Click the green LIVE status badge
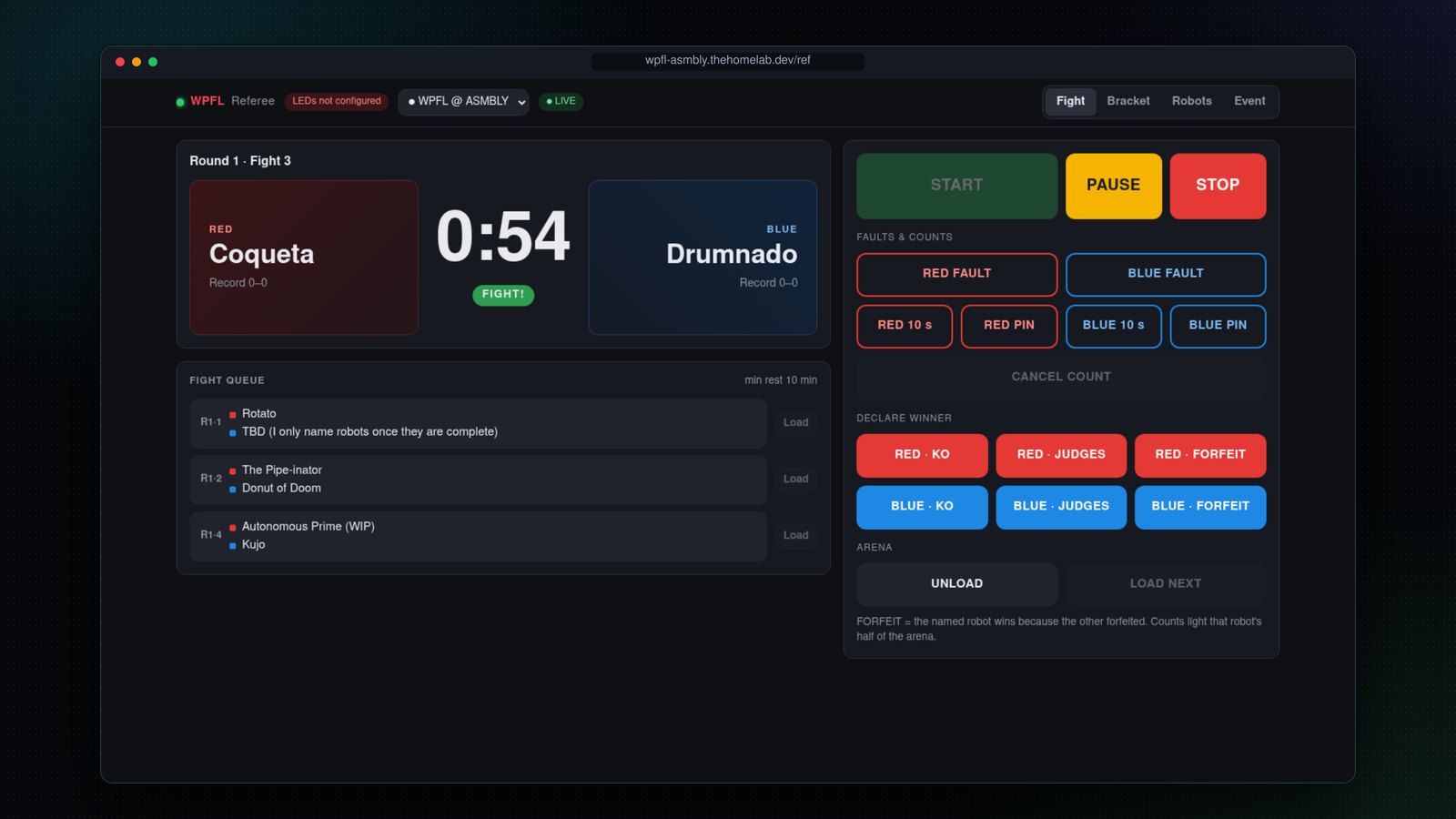The height and width of the screenshot is (819, 1456). (561, 101)
